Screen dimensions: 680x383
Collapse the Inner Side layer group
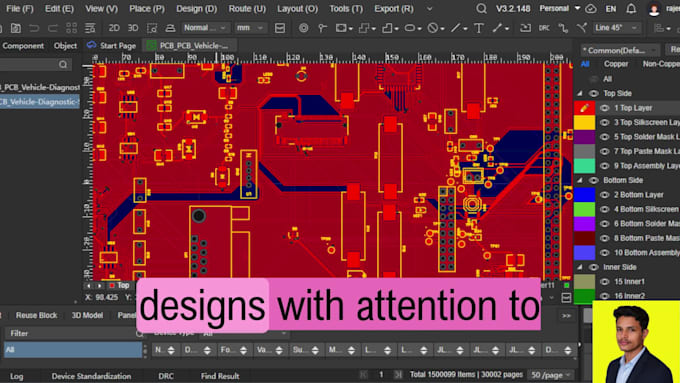pyautogui.click(x=580, y=267)
